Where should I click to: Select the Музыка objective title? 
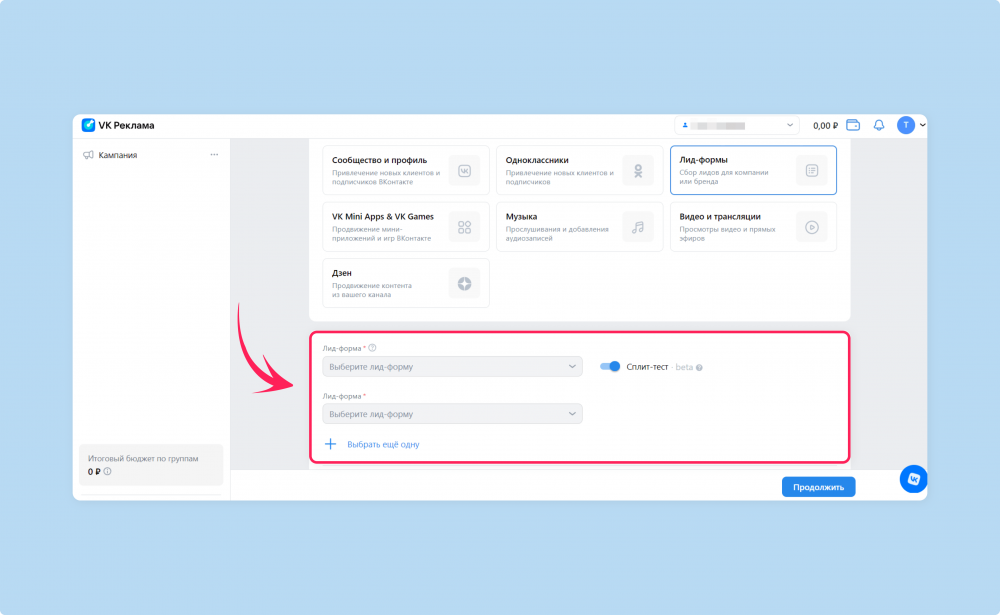(x=521, y=216)
